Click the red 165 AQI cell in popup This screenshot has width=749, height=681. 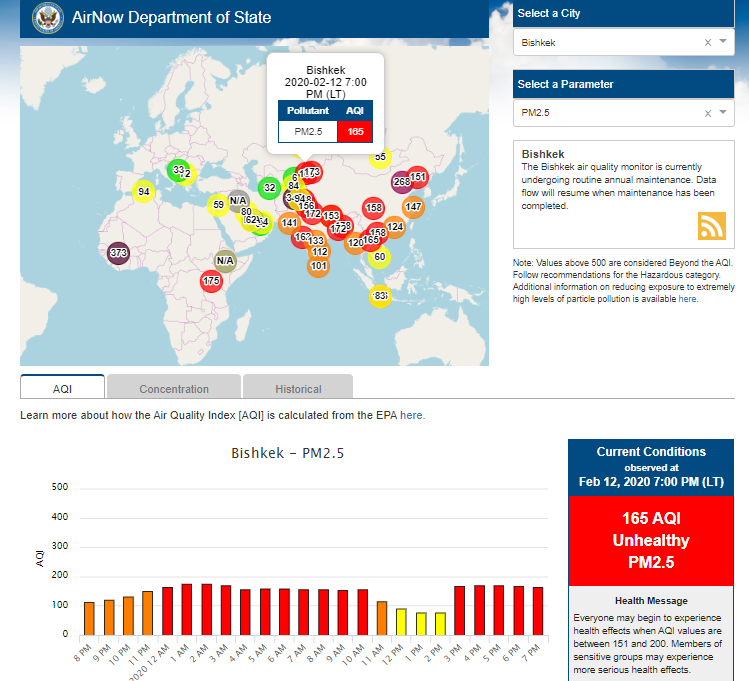[355, 131]
